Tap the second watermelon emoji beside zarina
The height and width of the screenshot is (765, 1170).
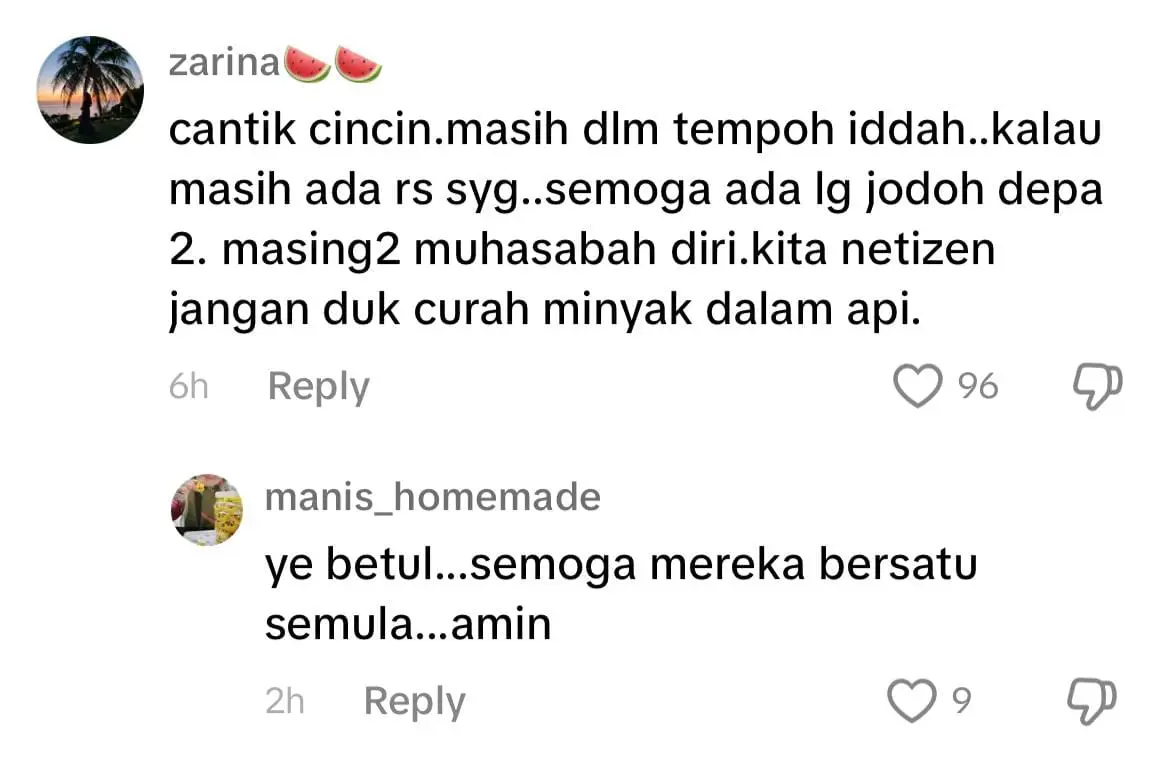click(x=357, y=64)
